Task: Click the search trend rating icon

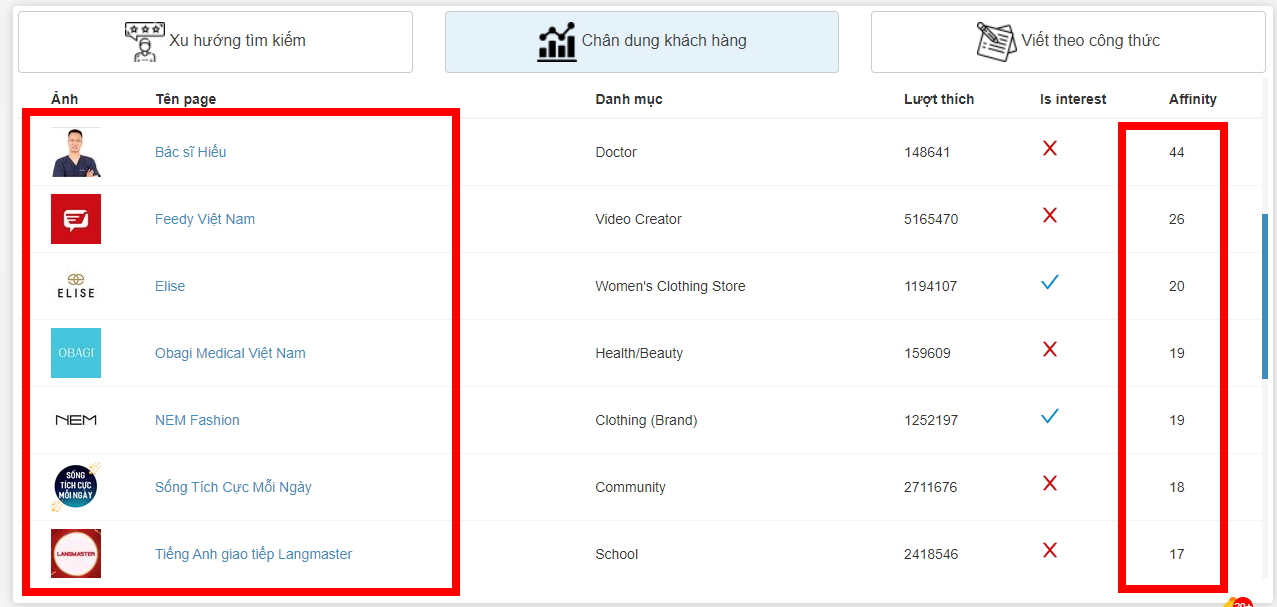Action: click(145, 42)
